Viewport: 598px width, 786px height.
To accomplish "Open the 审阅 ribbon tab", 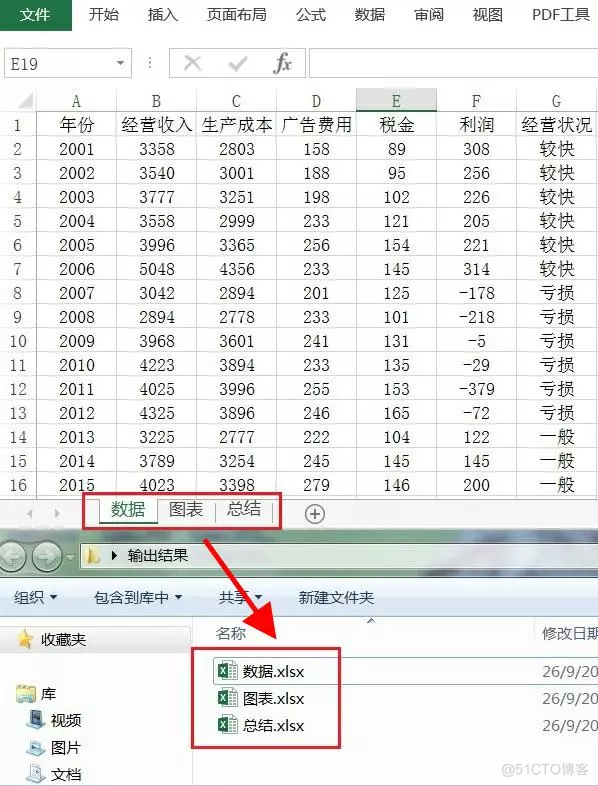I will click(429, 15).
